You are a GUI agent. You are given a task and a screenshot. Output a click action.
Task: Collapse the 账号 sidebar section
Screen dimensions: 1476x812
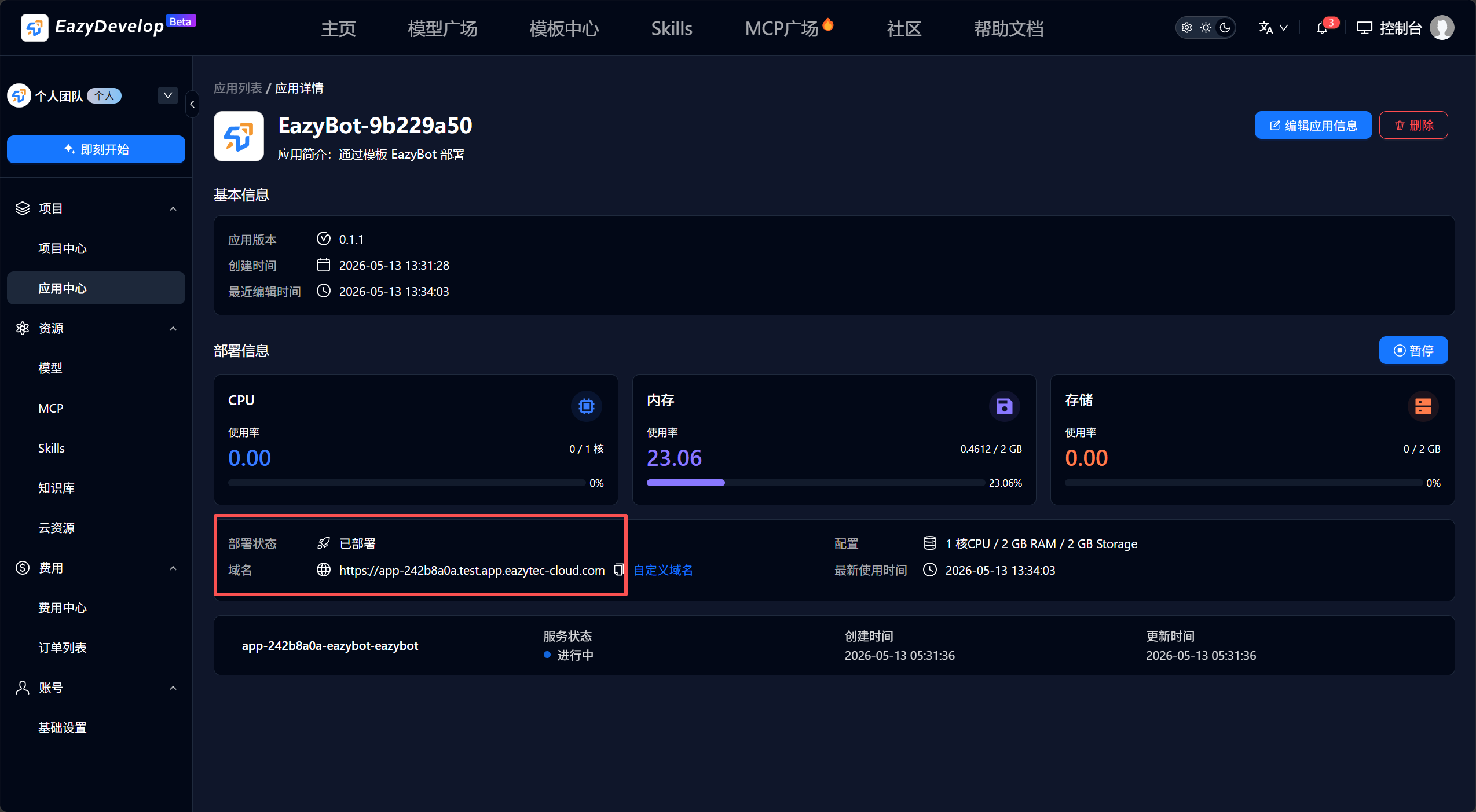coord(173,688)
